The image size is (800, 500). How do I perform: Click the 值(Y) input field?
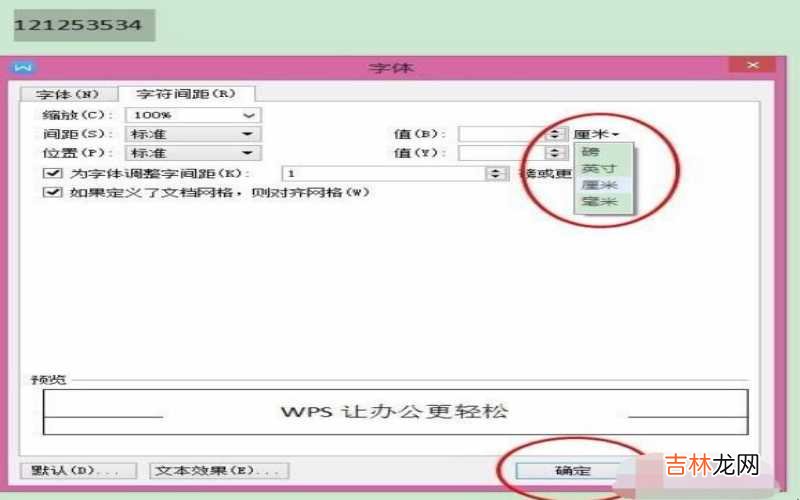[x=502, y=153]
